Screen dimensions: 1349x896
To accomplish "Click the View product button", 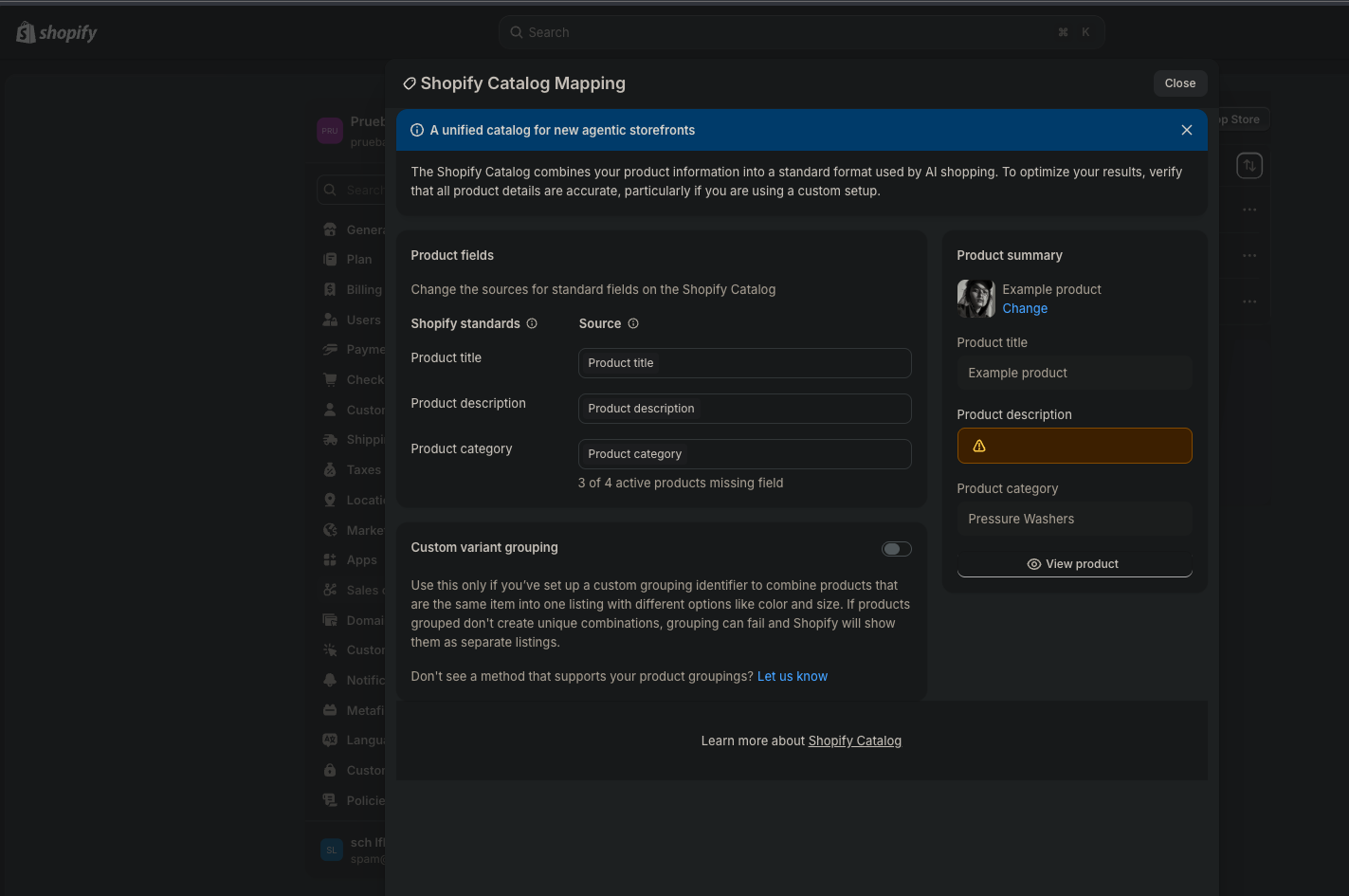I will 1074,563.
